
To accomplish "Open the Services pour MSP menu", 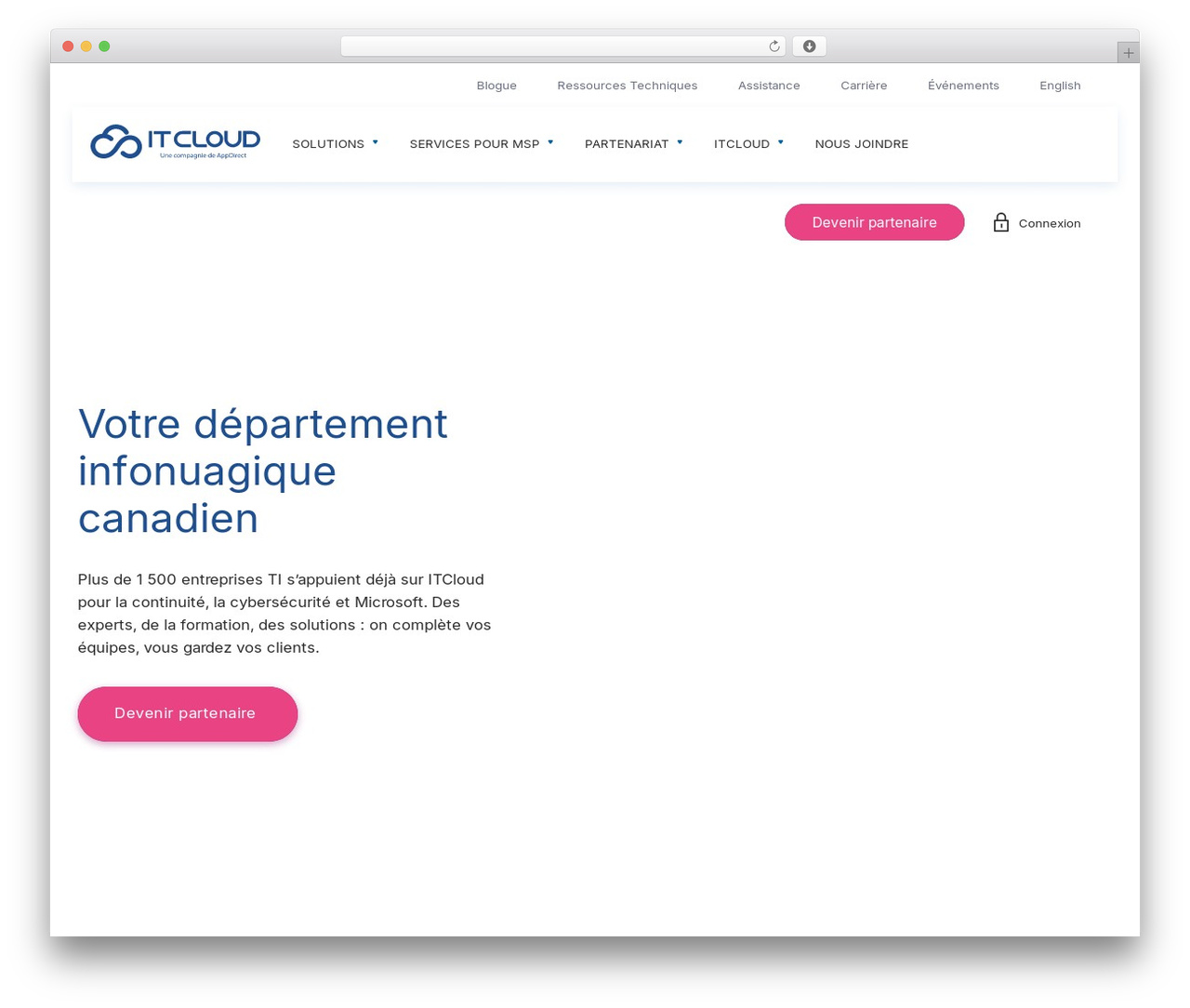I will tap(474, 144).
